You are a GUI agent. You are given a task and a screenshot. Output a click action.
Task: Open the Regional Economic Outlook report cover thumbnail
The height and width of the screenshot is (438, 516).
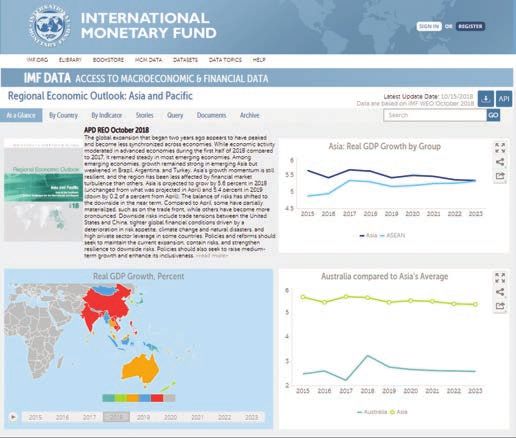pyautogui.click(x=43, y=190)
